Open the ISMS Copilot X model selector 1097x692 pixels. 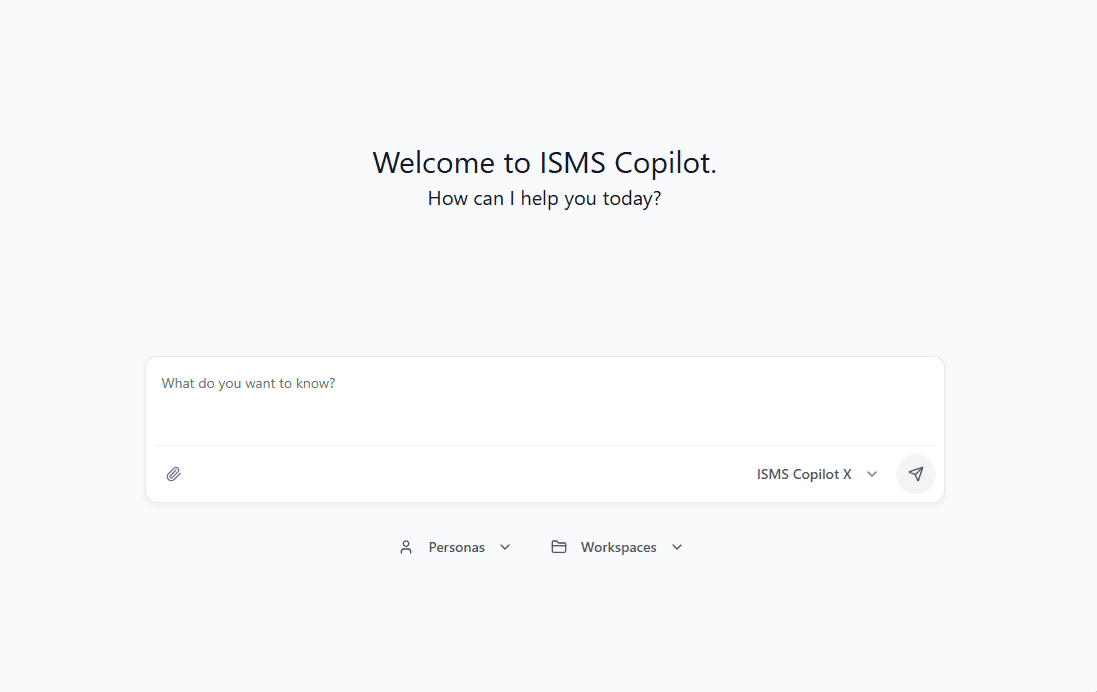(x=804, y=474)
